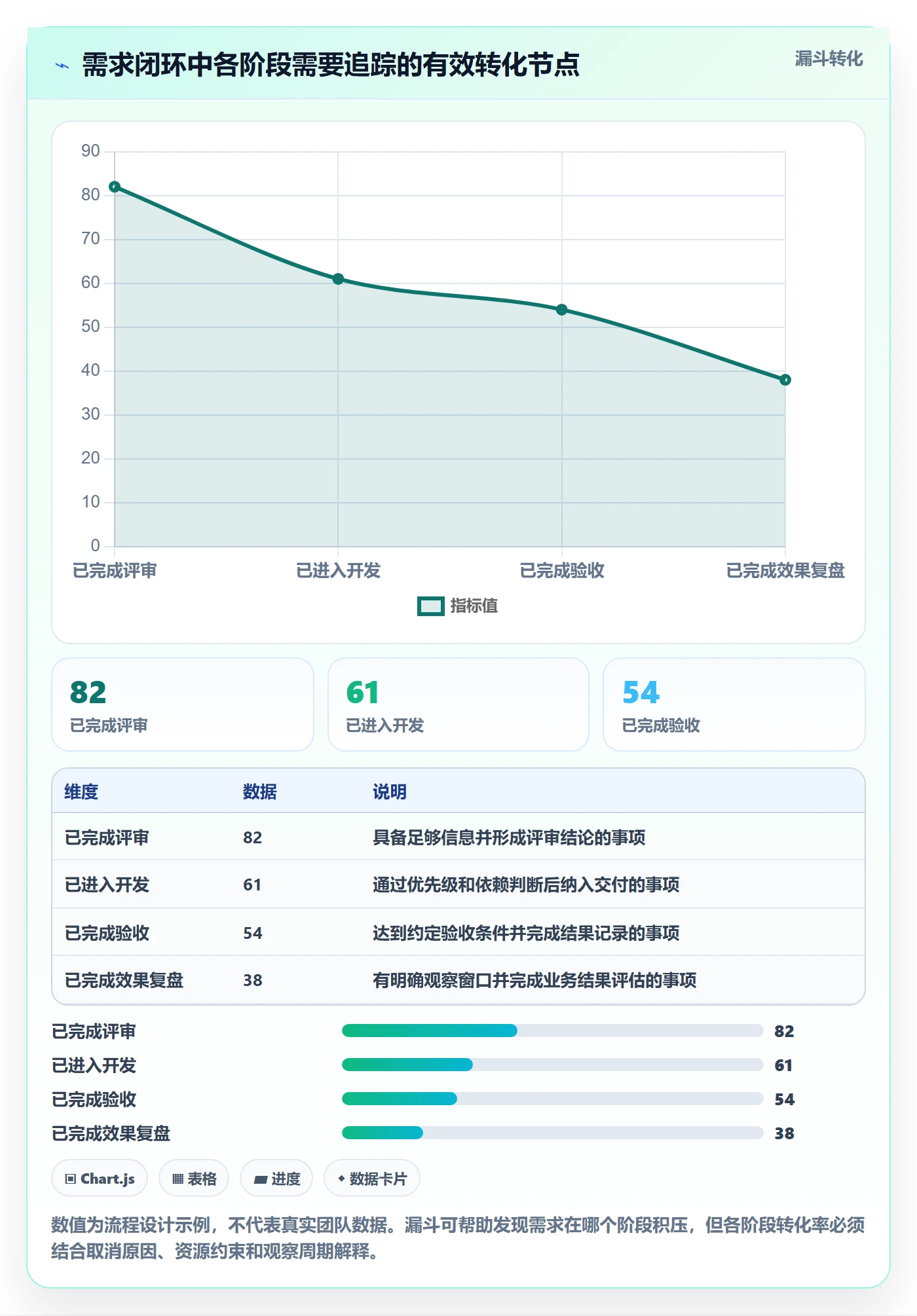Click the lightning bolt icon beside the title
Image resolution: width=917 pixels, height=1316 pixels.
[62, 65]
